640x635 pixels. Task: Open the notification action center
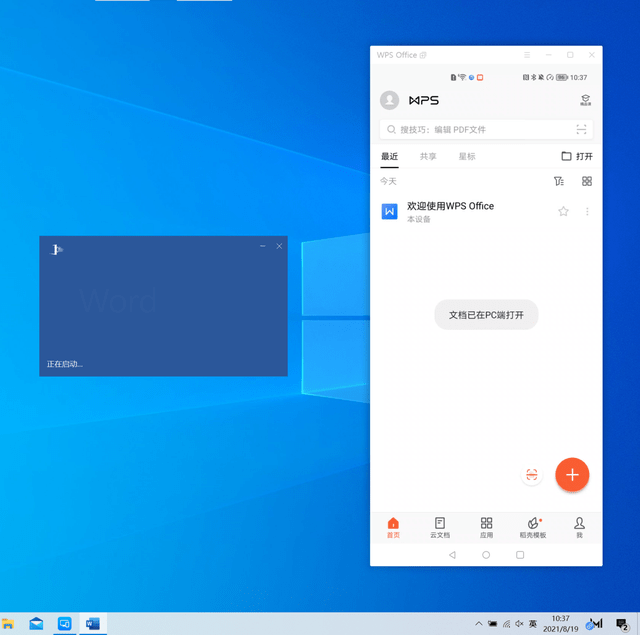pyautogui.click(x=622, y=624)
